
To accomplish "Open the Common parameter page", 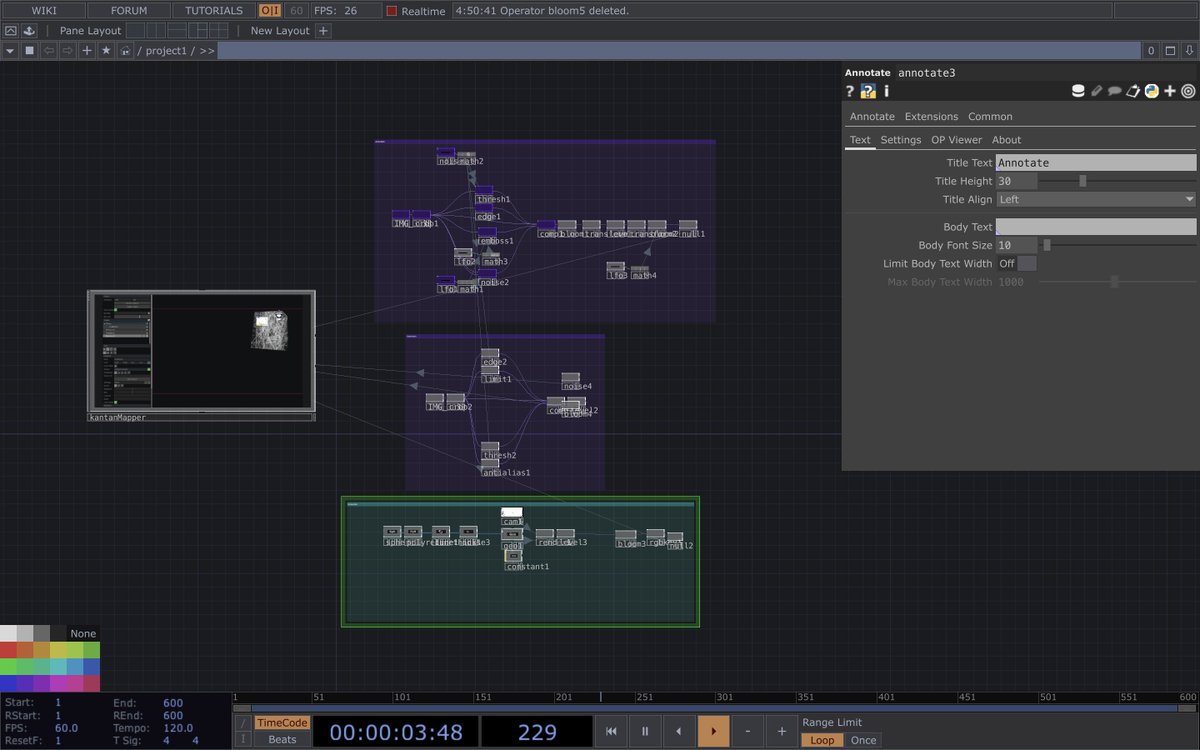I will [990, 117].
